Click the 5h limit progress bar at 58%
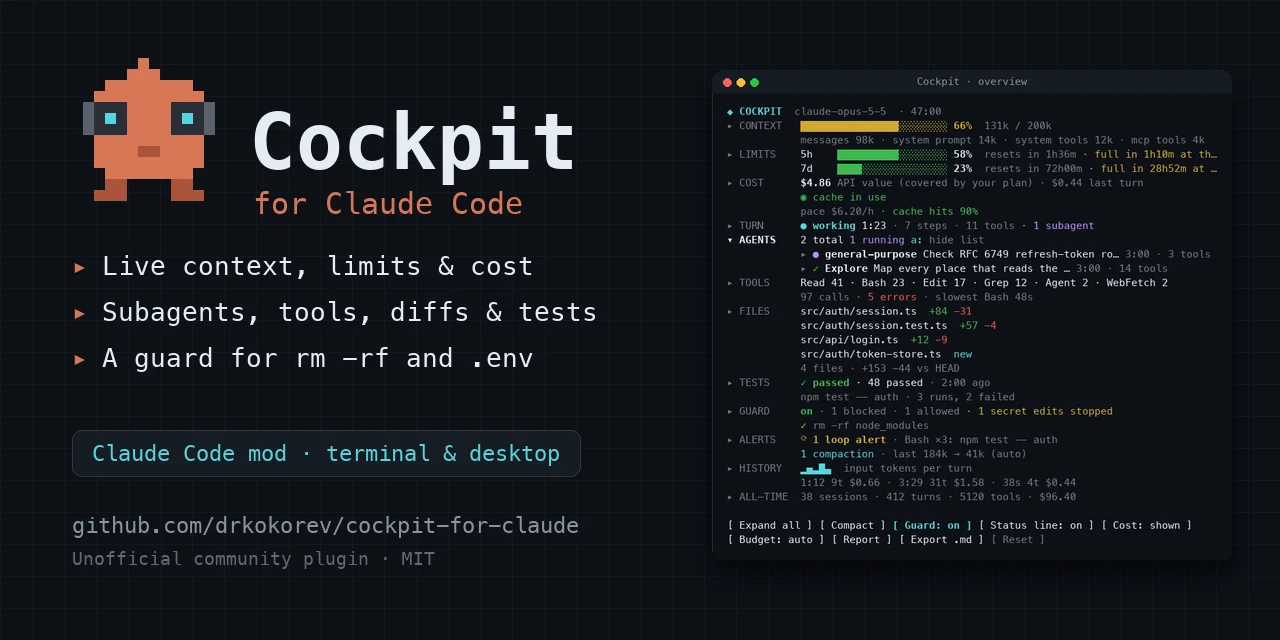1280x640 pixels. pyautogui.click(x=892, y=155)
